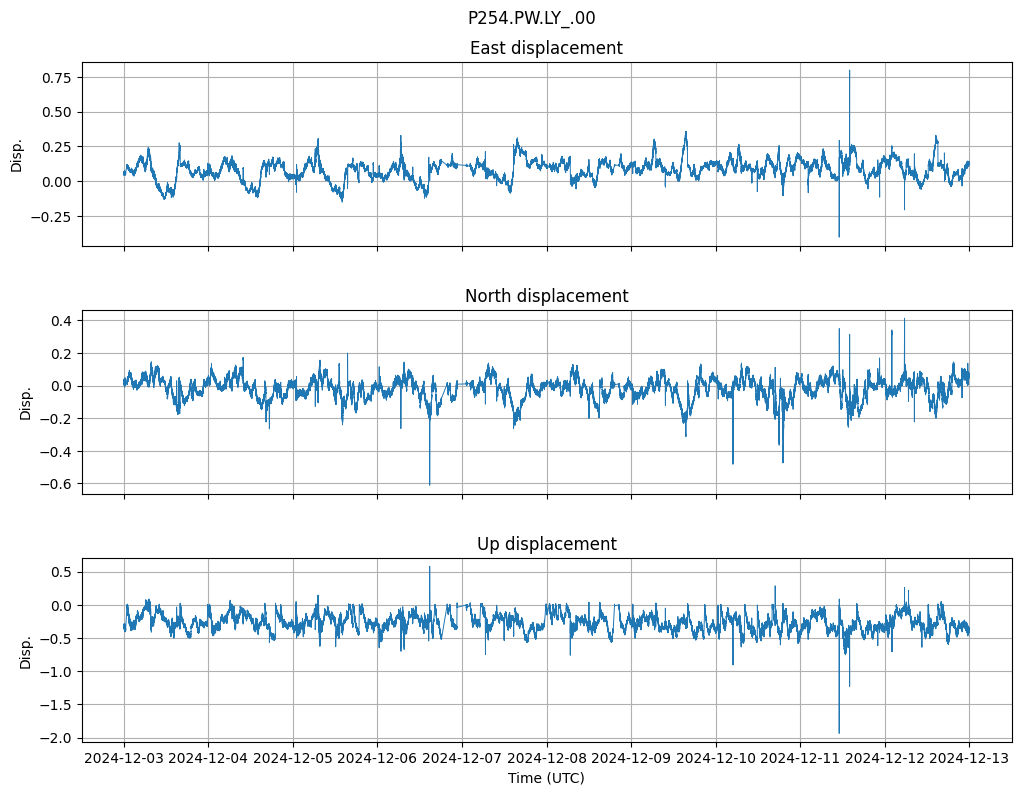Click the deepest downward spike in Up plot
Image resolution: width=1021 pixels, height=795 pixels.
[x=839, y=732]
